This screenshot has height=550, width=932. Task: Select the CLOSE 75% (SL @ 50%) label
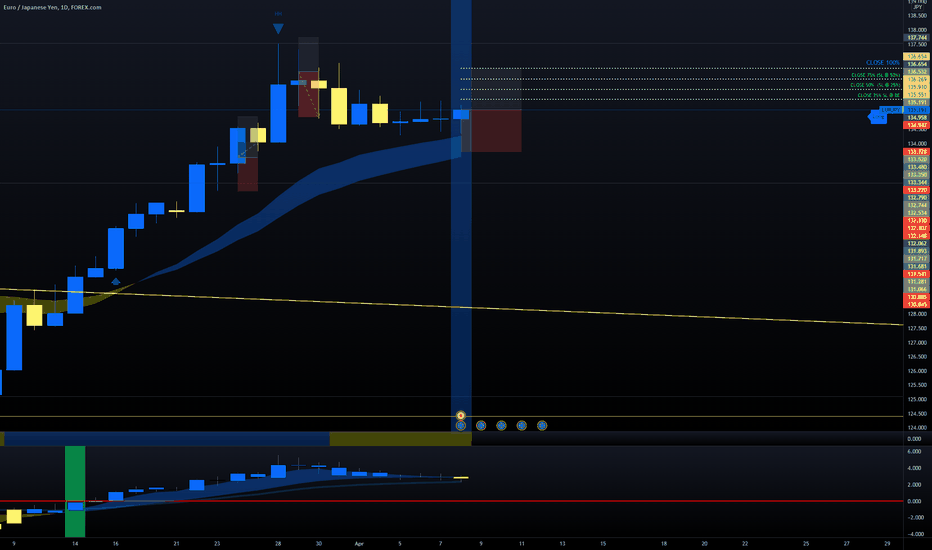[876, 76]
